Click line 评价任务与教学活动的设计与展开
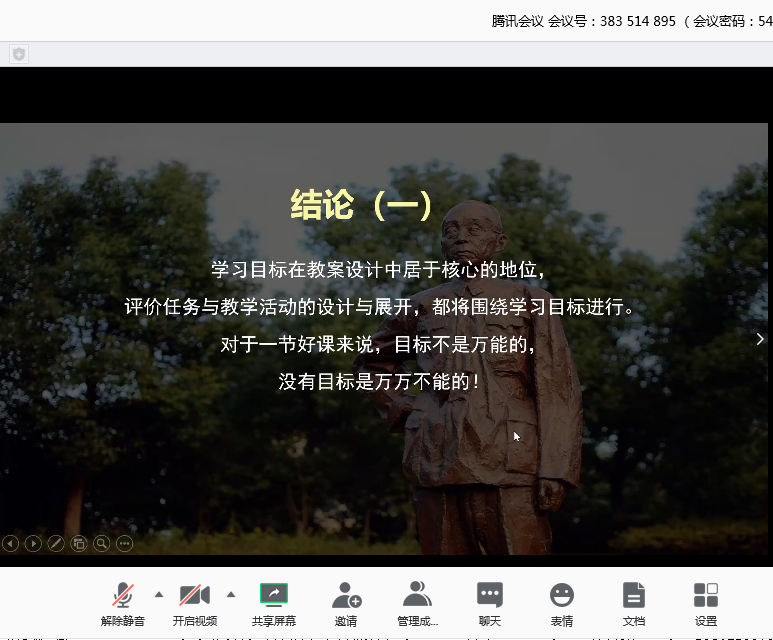 coord(268,306)
